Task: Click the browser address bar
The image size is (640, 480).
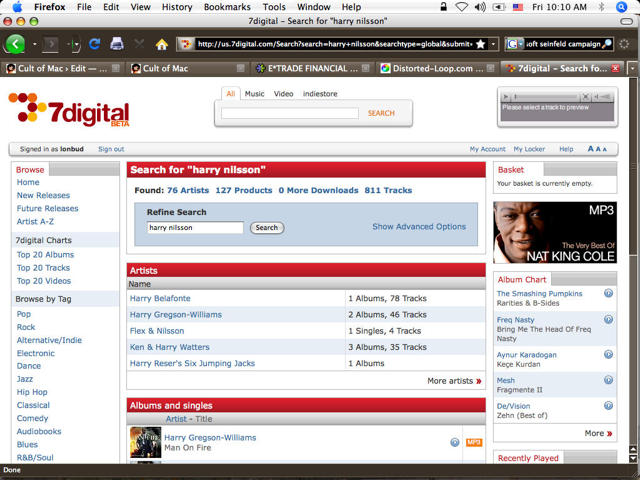Action: pyautogui.click(x=335, y=44)
